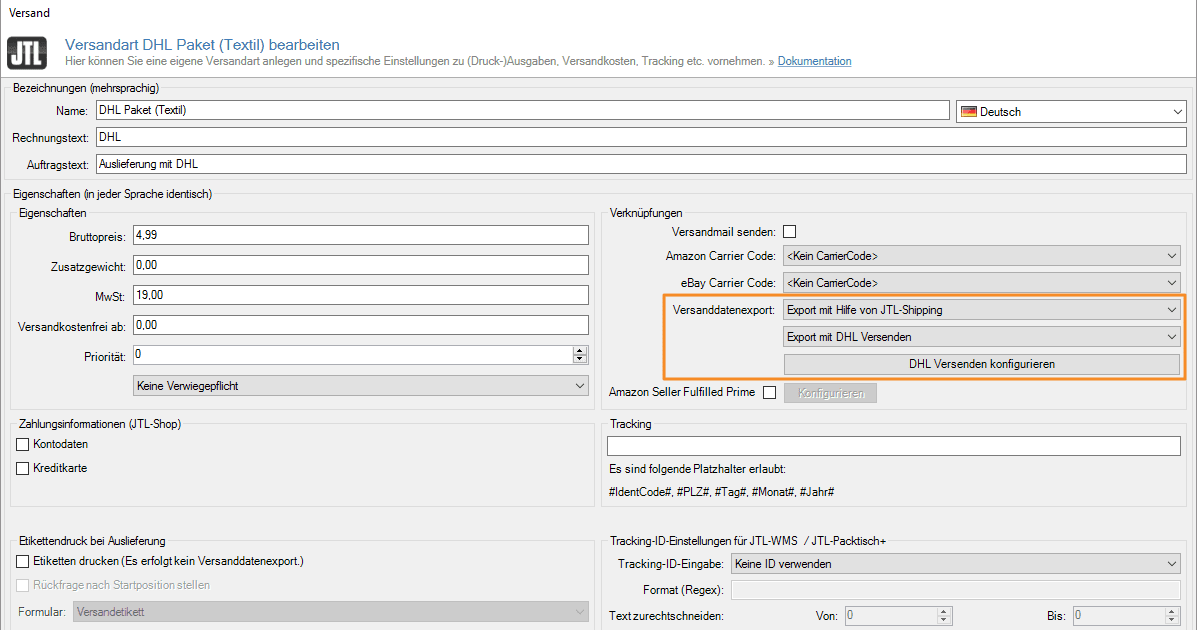This screenshot has width=1197, height=630.
Task: Increase the Von value stepper
Action: 944,611
